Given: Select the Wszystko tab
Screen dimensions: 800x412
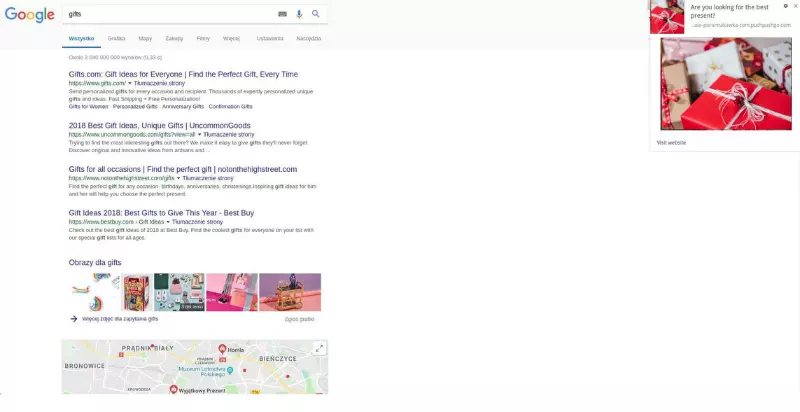Looking at the screenshot, I should coord(82,39).
